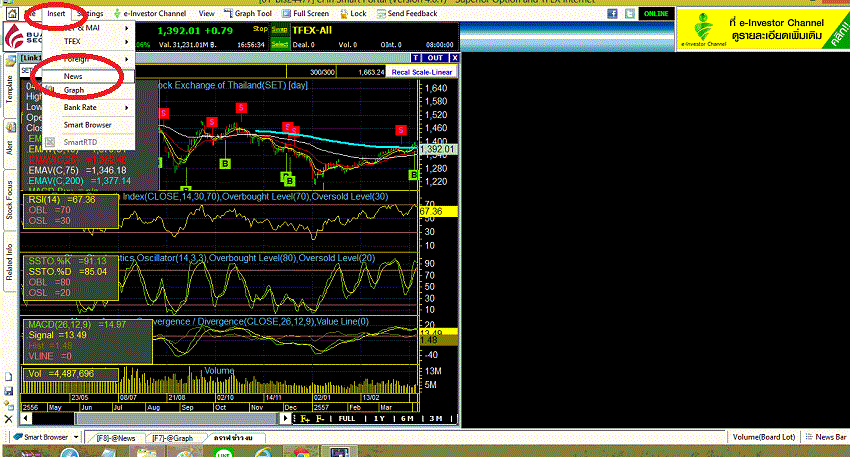Switch to the [F8]-@News tab

(115, 438)
